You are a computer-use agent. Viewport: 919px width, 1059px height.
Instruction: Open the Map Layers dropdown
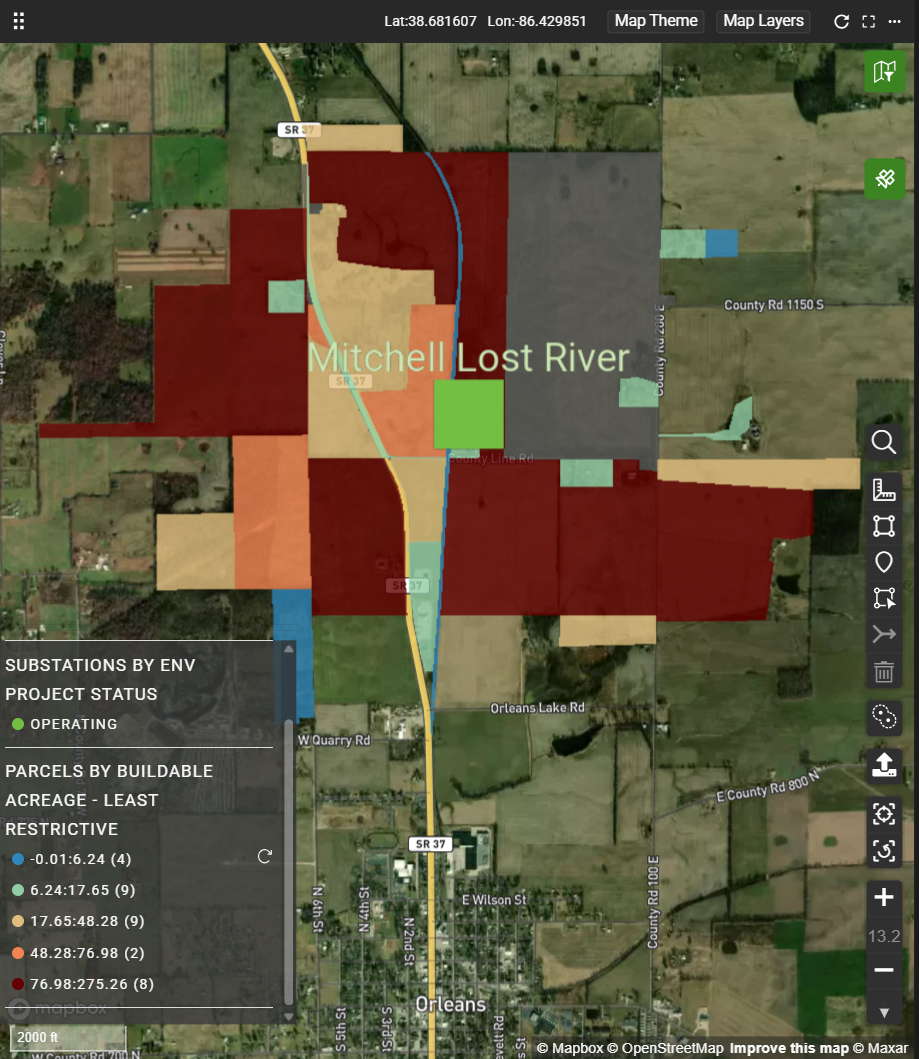pos(763,21)
